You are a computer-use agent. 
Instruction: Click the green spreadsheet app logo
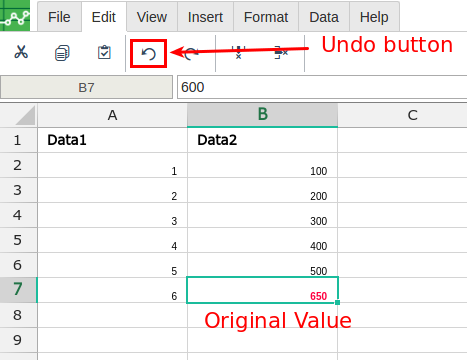pyautogui.click(x=15, y=15)
